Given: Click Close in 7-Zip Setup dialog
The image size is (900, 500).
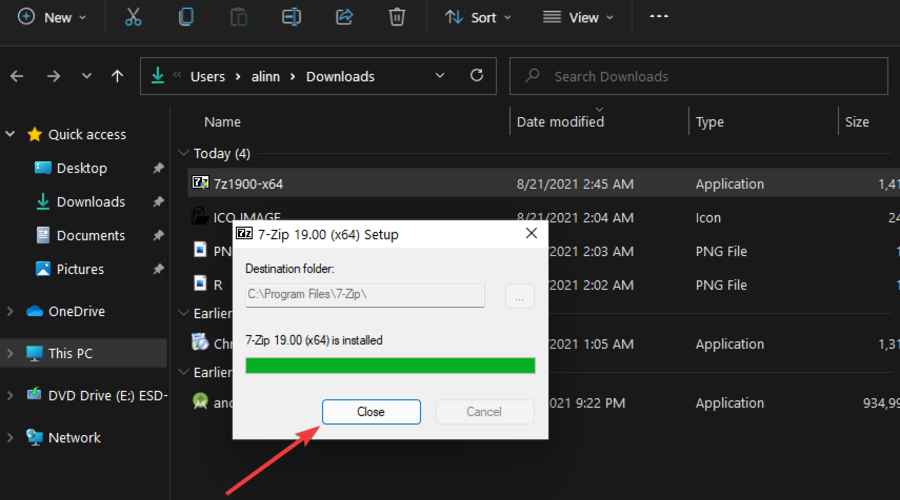Looking at the screenshot, I should (x=371, y=412).
